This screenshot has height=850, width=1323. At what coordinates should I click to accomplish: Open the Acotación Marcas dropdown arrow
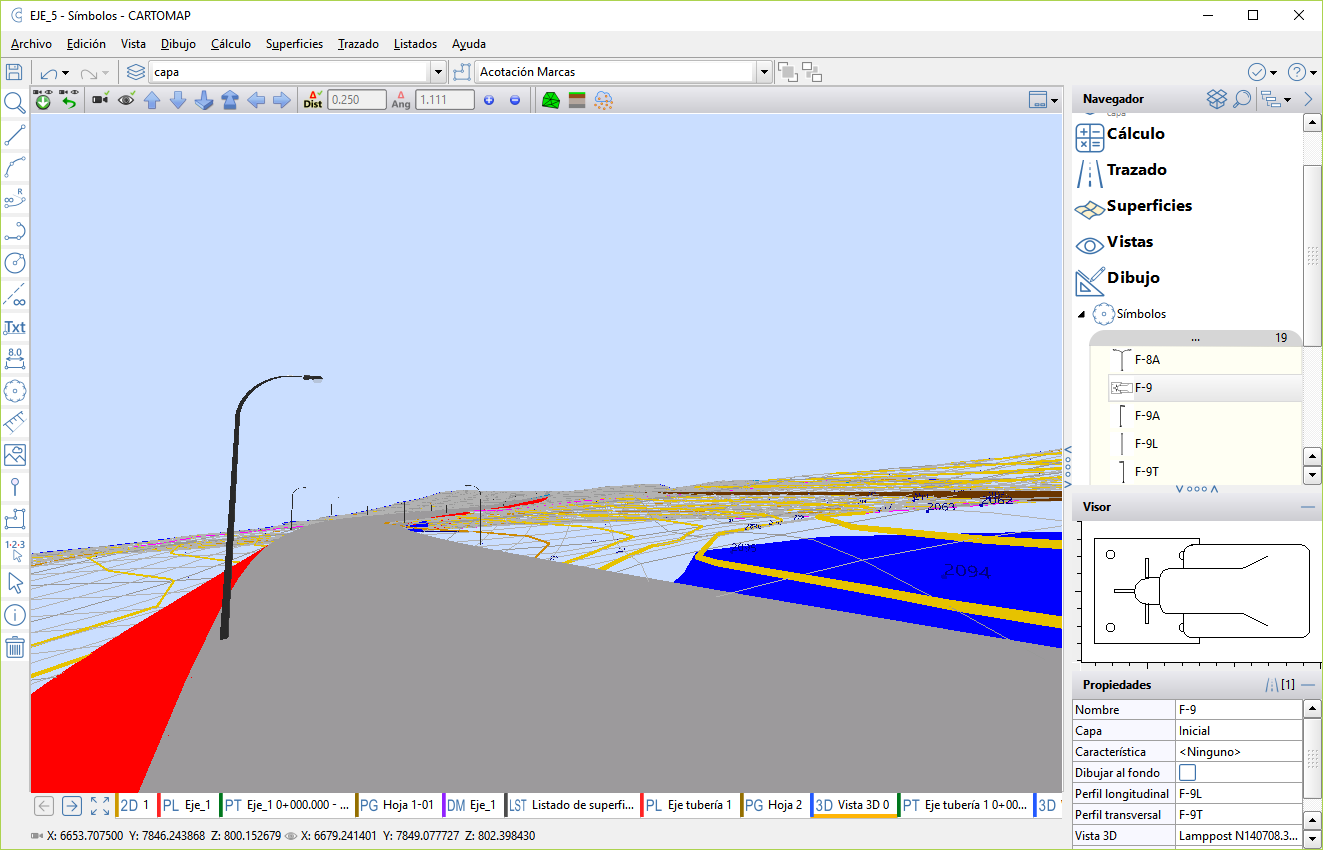pyautogui.click(x=764, y=72)
